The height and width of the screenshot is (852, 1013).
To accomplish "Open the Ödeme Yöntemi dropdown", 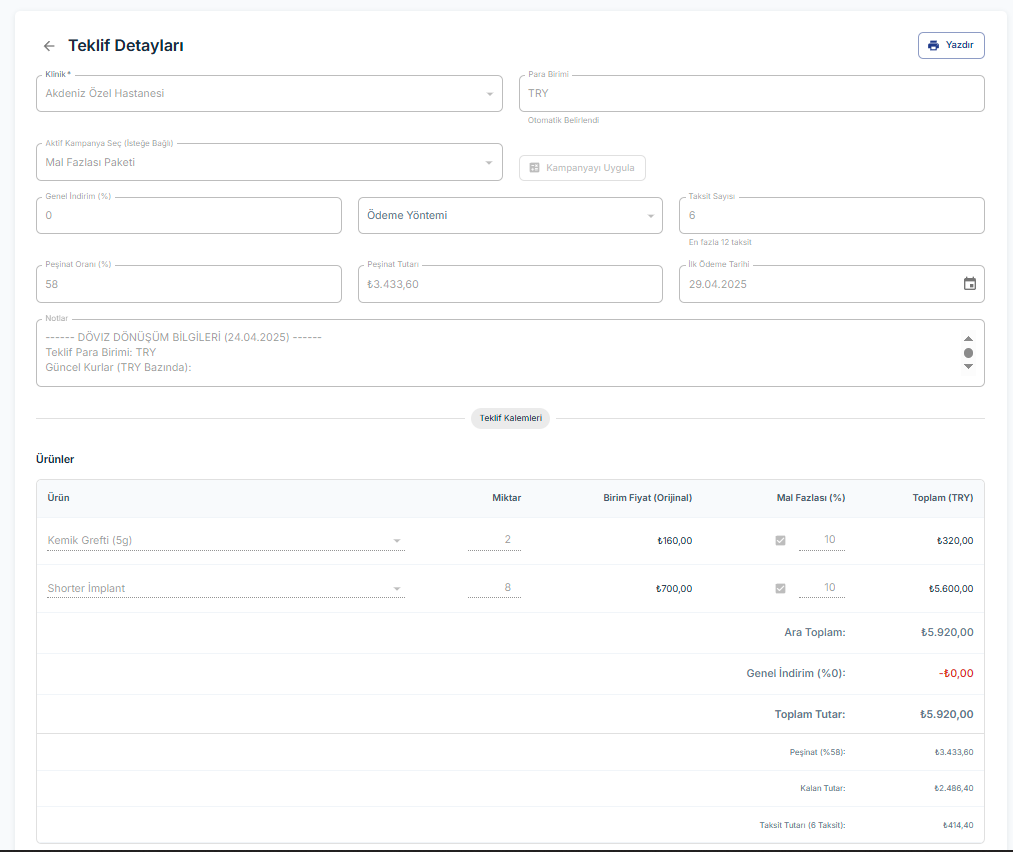I will (649, 216).
